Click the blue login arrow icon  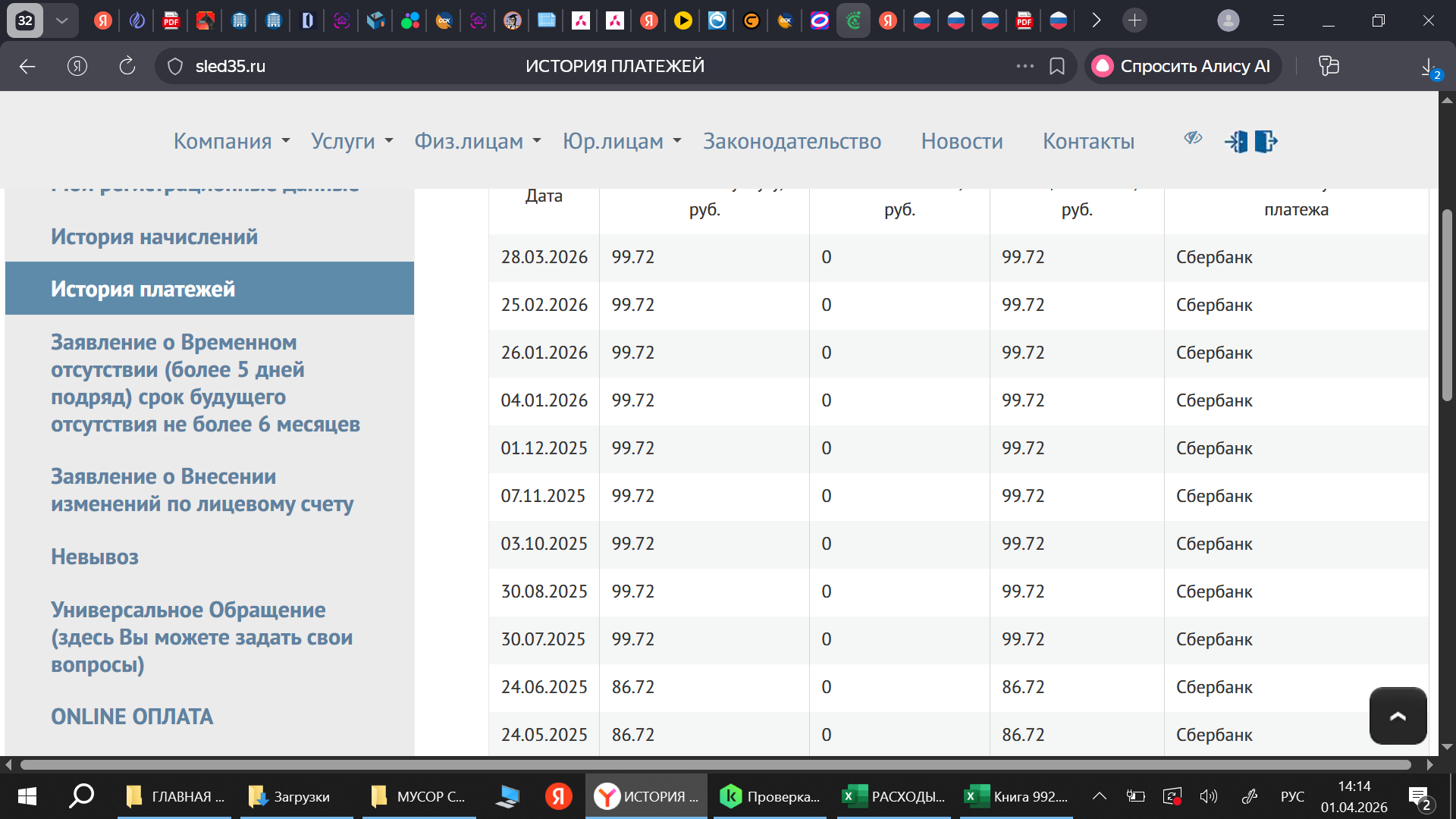click(1236, 142)
